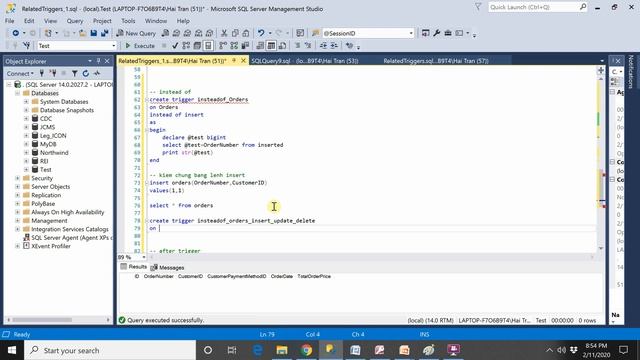Click the Open File folder icon

(x=82, y=33)
